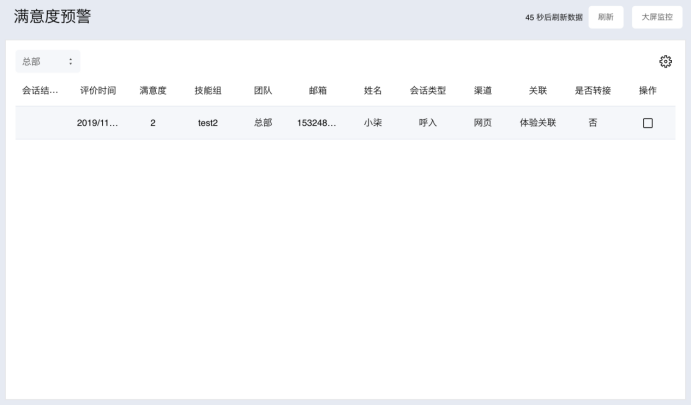Click the 刷新 button

(606, 17)
